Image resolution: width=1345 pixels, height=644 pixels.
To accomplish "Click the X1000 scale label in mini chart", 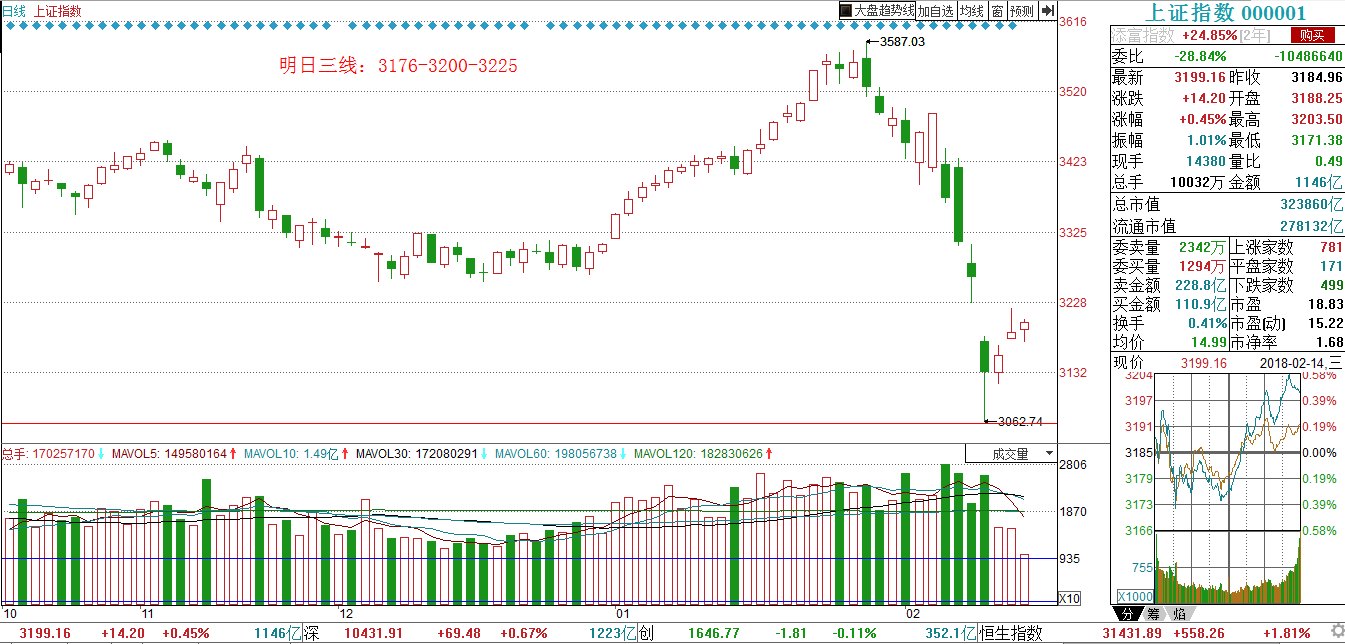I will 1133,597.
